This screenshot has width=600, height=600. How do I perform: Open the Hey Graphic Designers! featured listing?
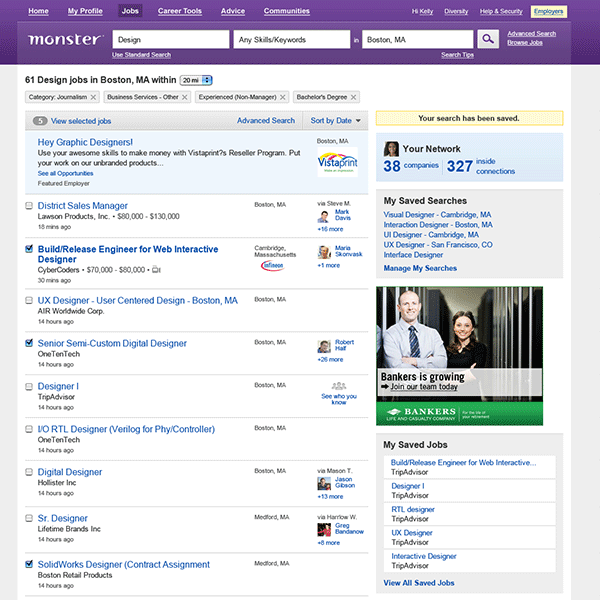85,142
